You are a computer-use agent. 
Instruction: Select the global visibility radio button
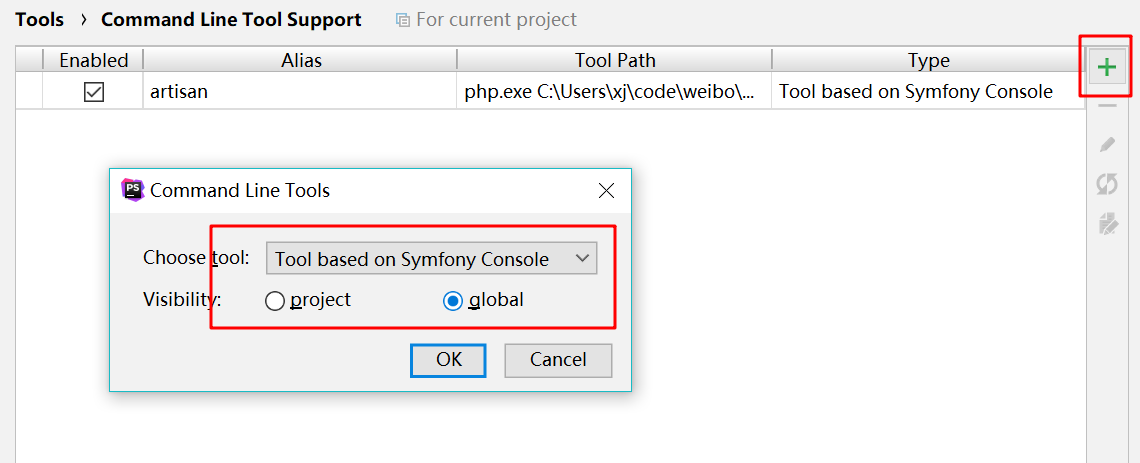pyautogui.click(x=452, y=301)
